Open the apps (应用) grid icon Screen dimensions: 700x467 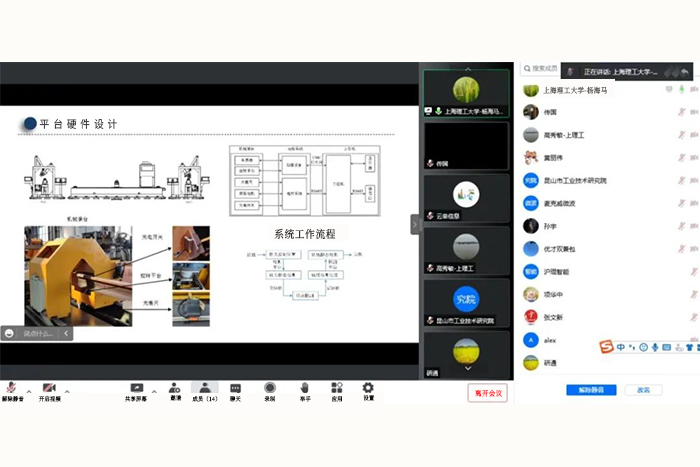point(337,389)
